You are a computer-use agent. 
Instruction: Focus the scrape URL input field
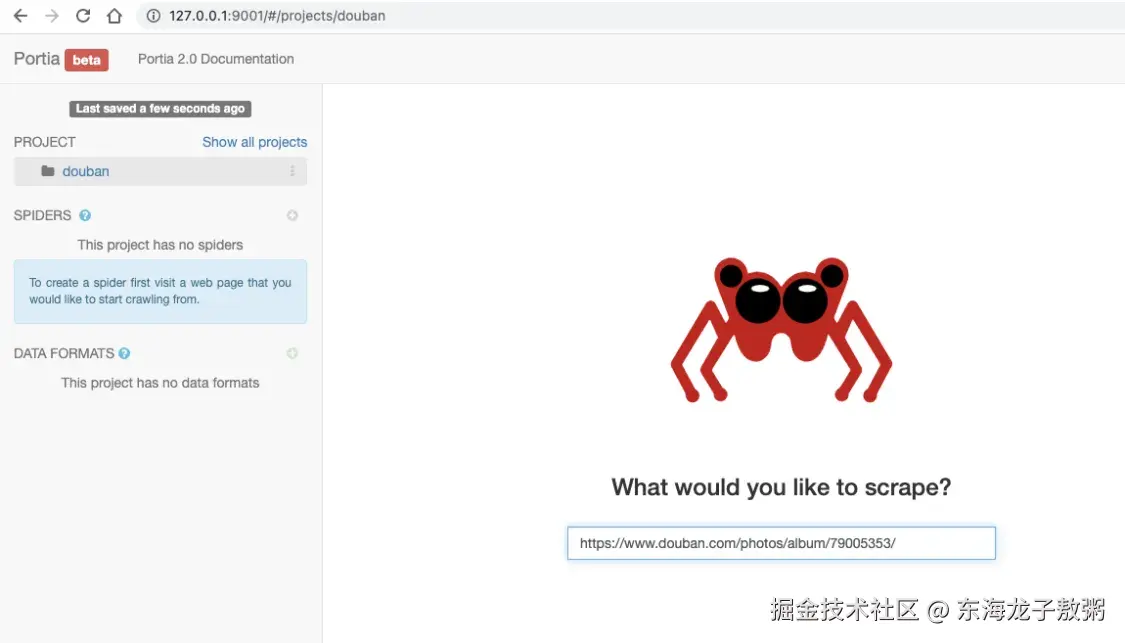tap(781, 543)
